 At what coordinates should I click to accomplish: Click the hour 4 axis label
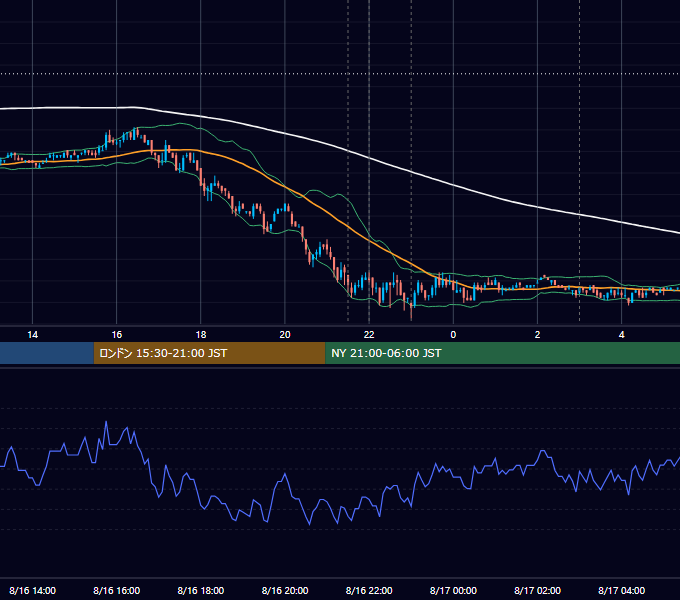[621, 335]
